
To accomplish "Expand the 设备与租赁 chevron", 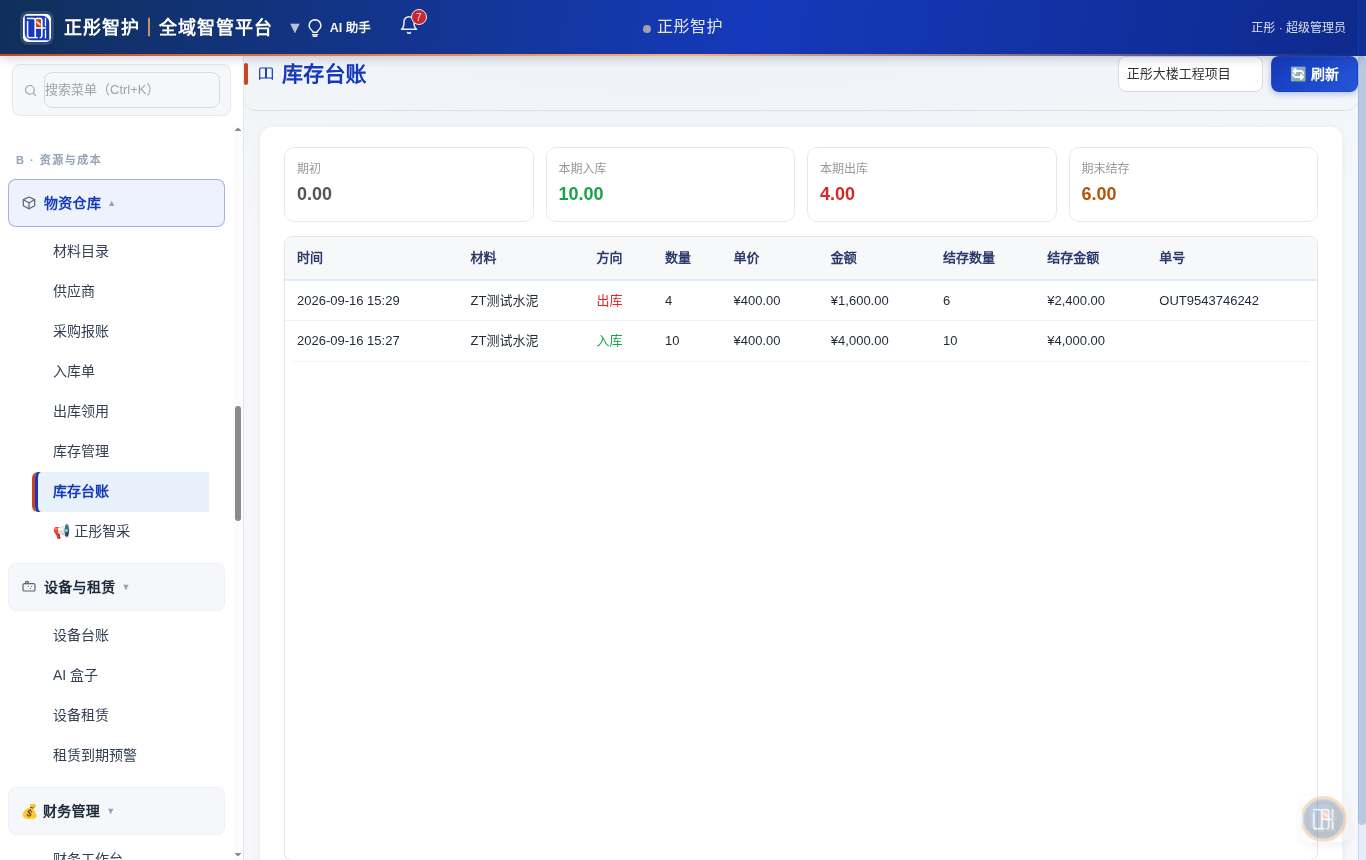I will tap(126, 587).
